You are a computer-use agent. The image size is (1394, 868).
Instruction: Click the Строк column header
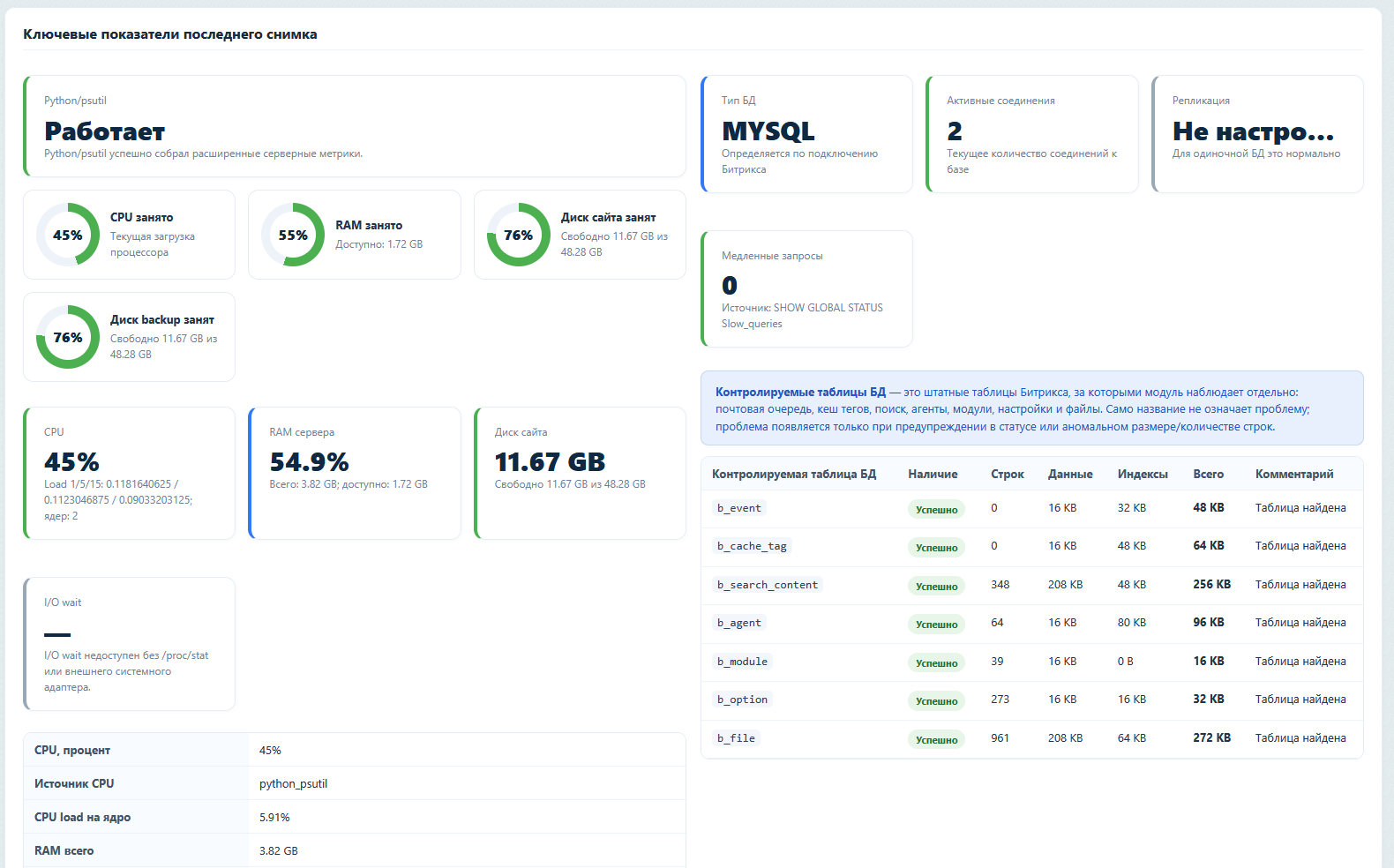tap(1007, 474)
